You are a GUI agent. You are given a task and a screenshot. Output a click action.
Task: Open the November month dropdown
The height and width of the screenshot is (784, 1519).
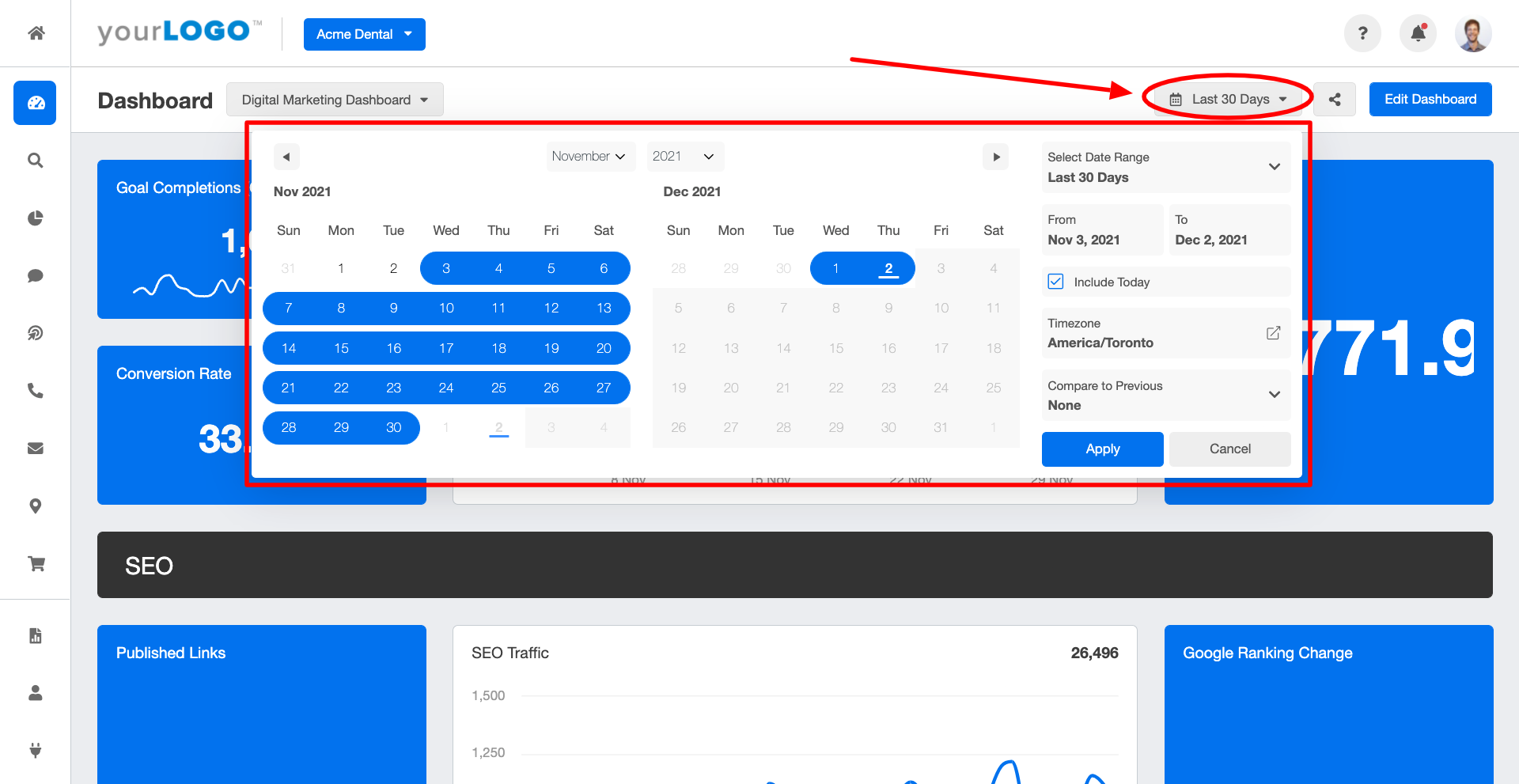point(589,157)
